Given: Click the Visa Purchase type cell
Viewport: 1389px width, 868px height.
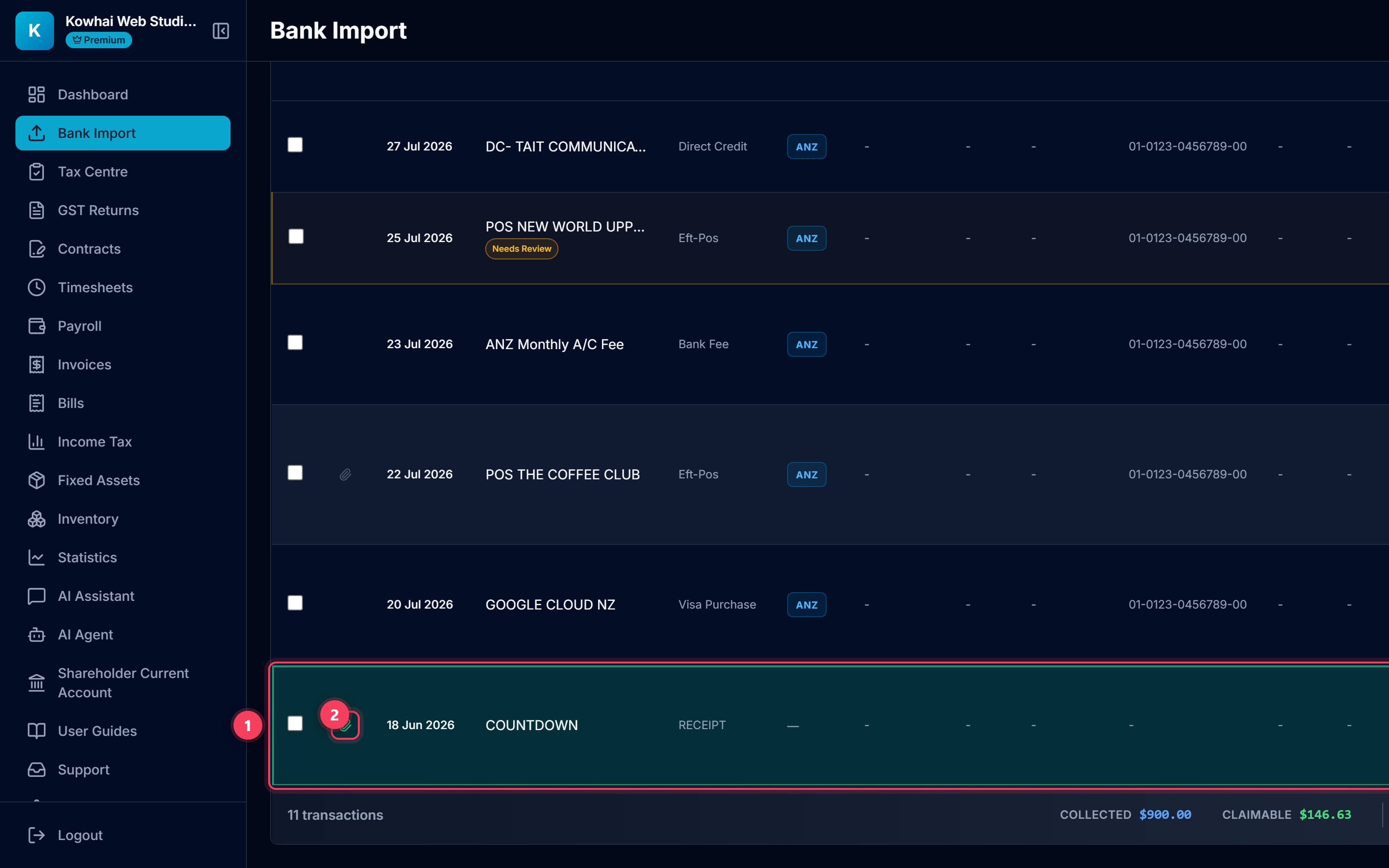Looking at the screenshot, I should point(717,605).
